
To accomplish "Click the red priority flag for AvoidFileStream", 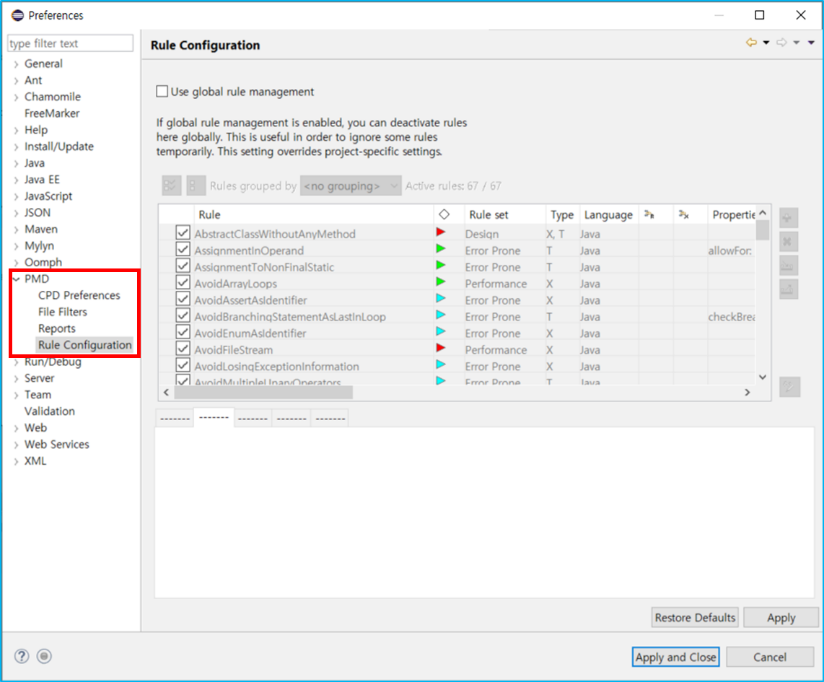I will (441, 350).
